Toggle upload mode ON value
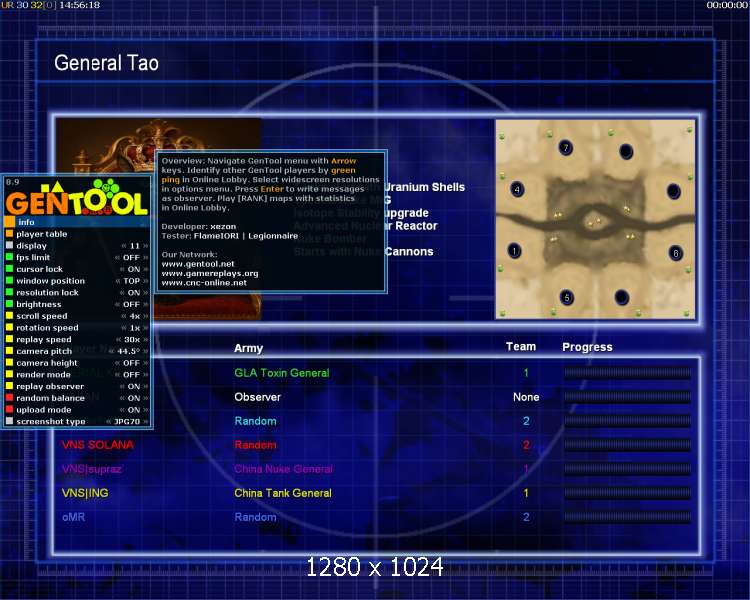 point(134,410)
